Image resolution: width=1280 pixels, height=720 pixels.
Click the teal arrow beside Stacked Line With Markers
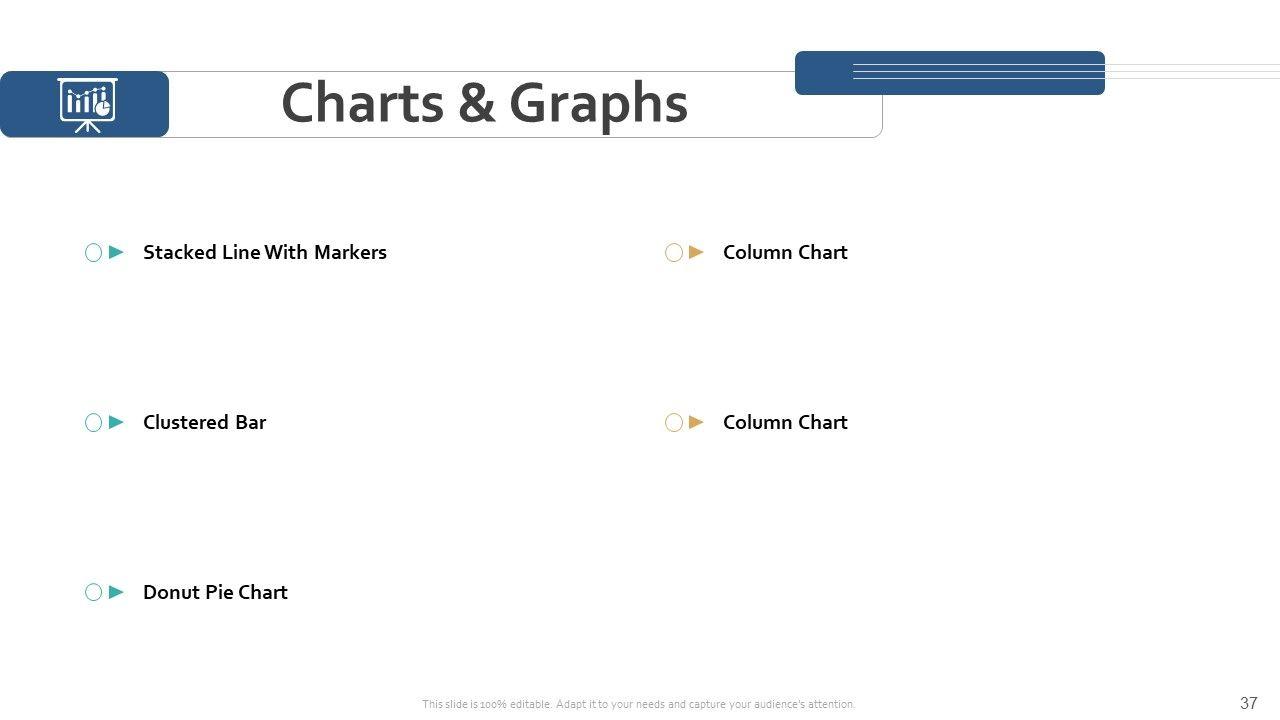point(116,252)
